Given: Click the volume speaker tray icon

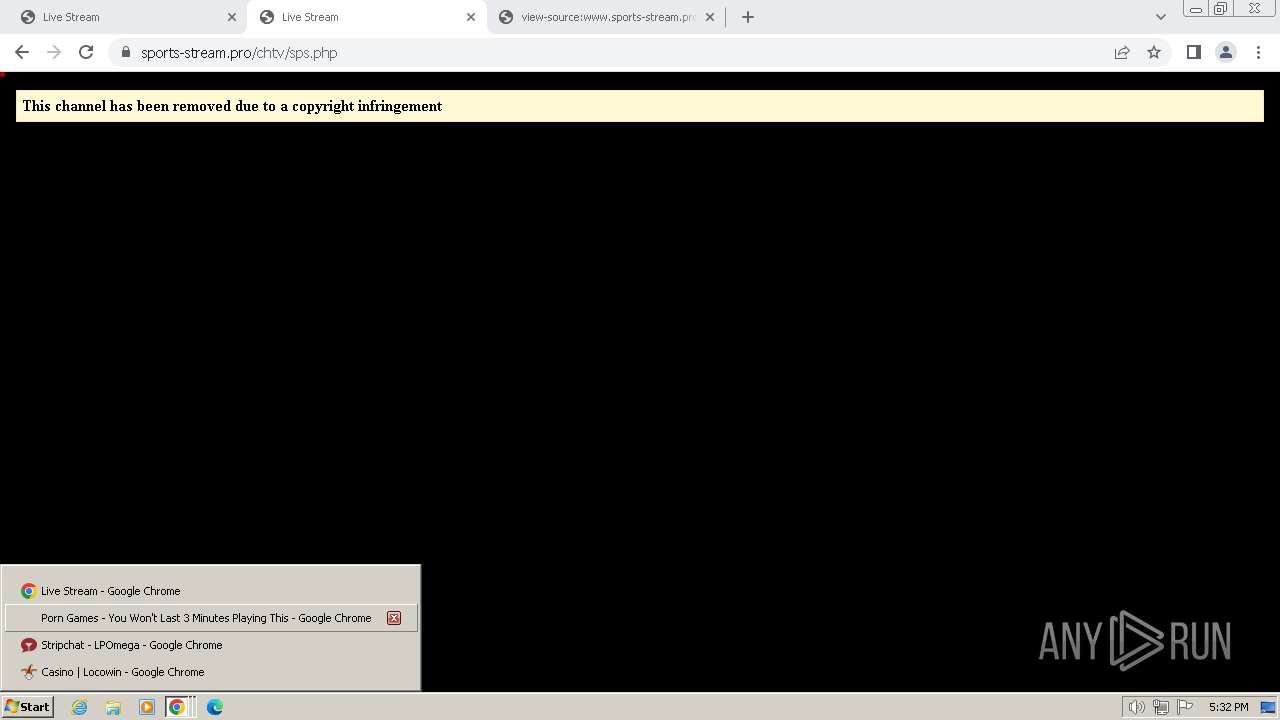Looking at the screenshot, I should pyautogui.click(x=1137, y=707).
